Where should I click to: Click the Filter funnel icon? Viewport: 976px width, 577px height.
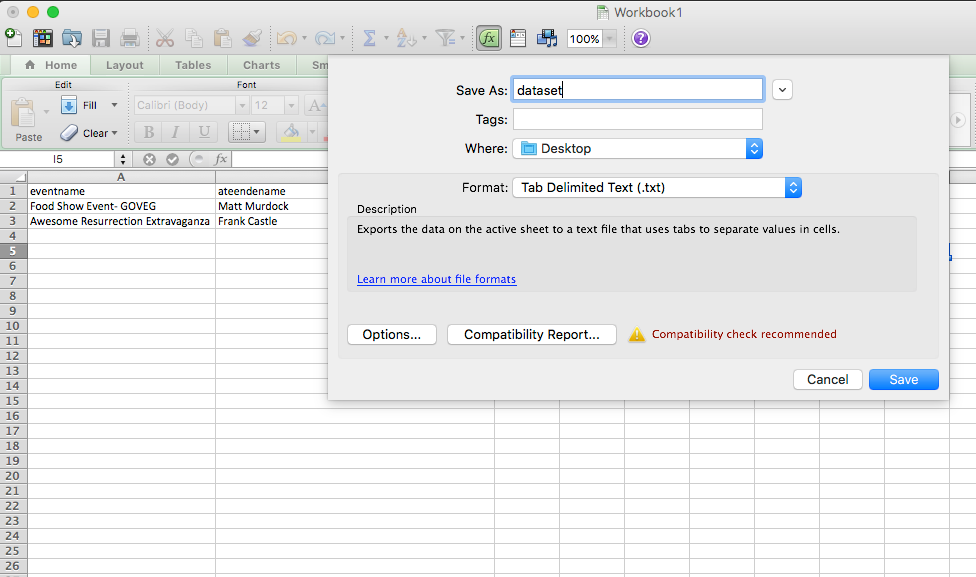point(445,38)
